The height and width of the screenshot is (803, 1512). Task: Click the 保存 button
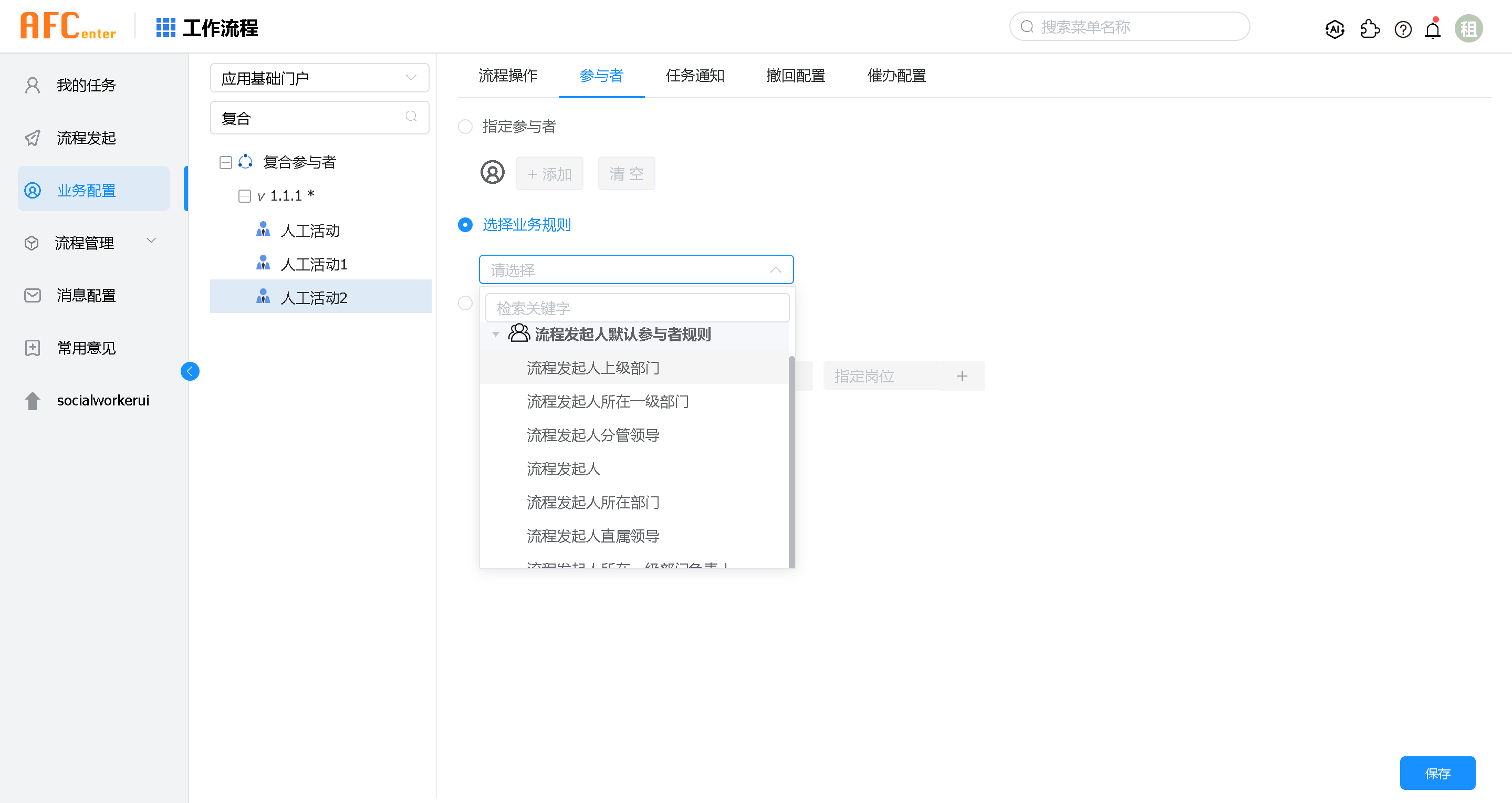click(x=1437, y=773)
